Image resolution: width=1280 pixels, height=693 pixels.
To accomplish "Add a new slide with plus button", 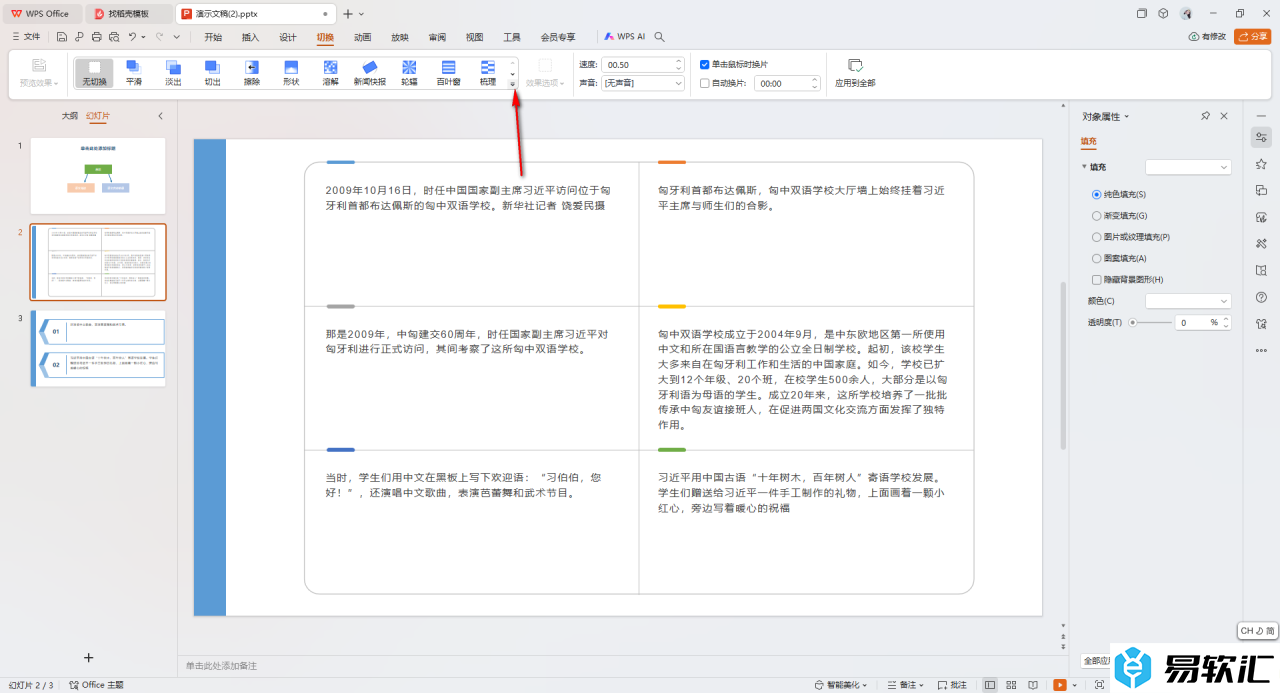I will [88, 657].
